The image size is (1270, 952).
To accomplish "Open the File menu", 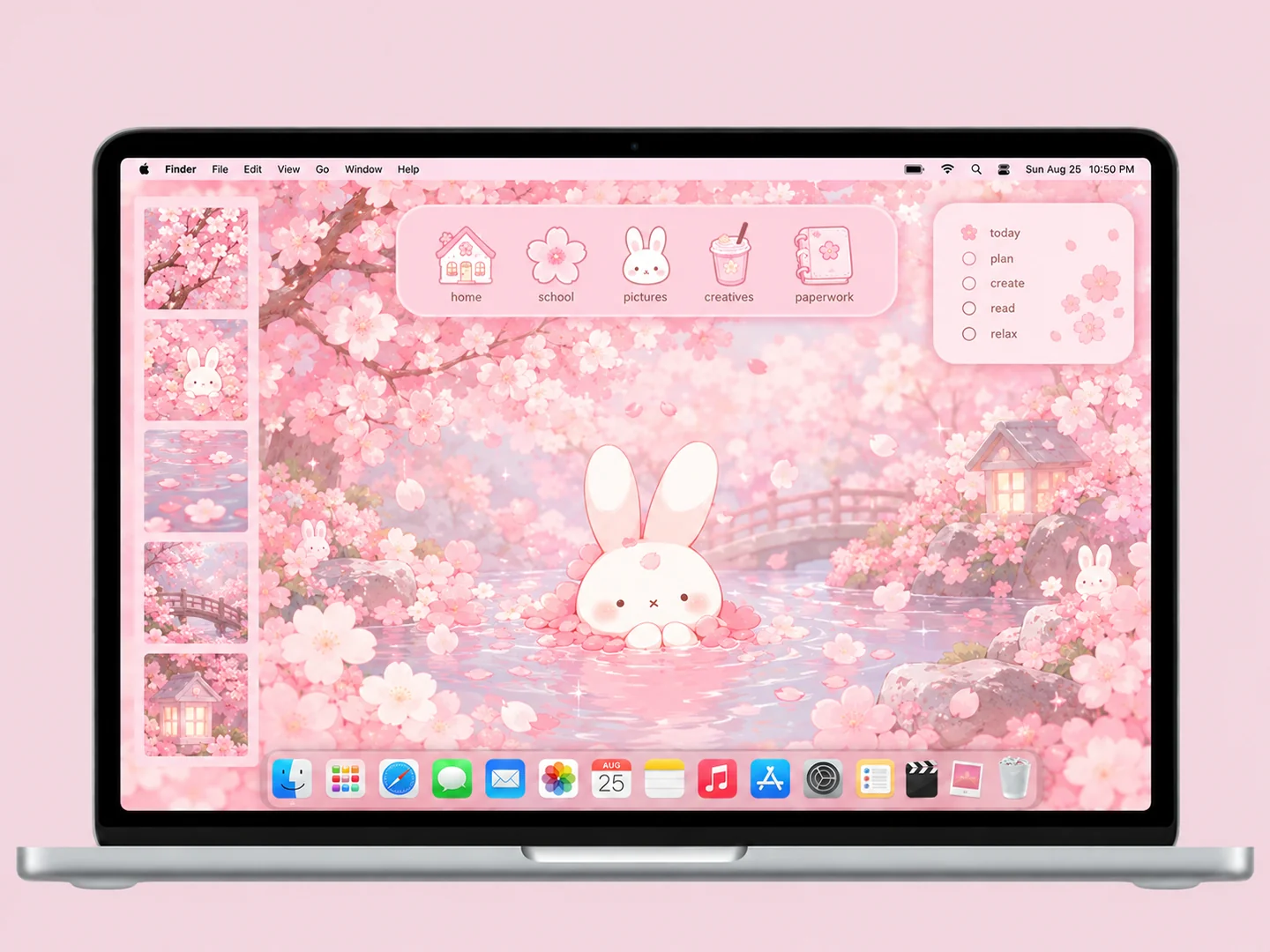I will click(220, 169).
